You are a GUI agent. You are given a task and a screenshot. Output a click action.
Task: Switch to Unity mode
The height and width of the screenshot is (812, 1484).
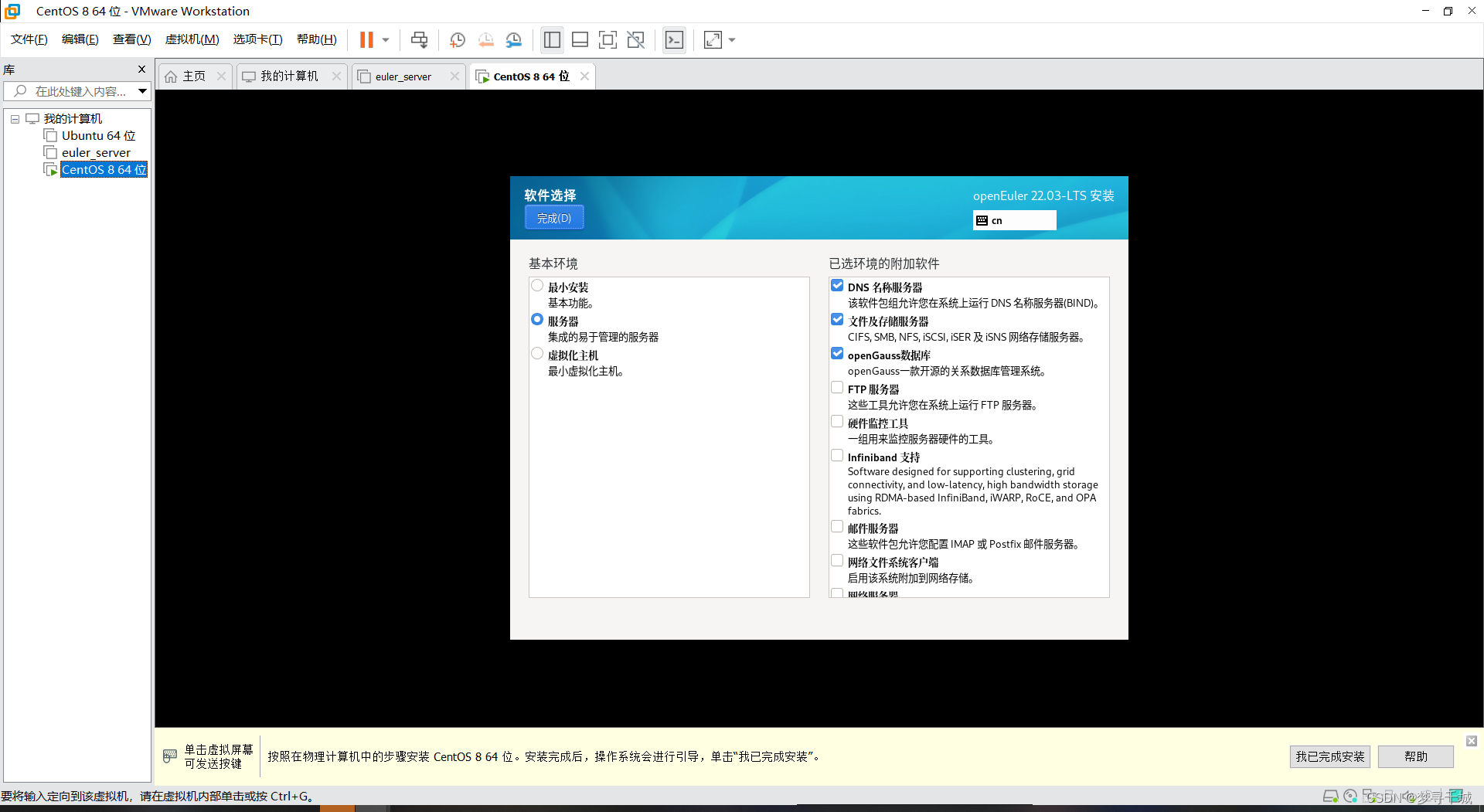[x=635, y=39]
